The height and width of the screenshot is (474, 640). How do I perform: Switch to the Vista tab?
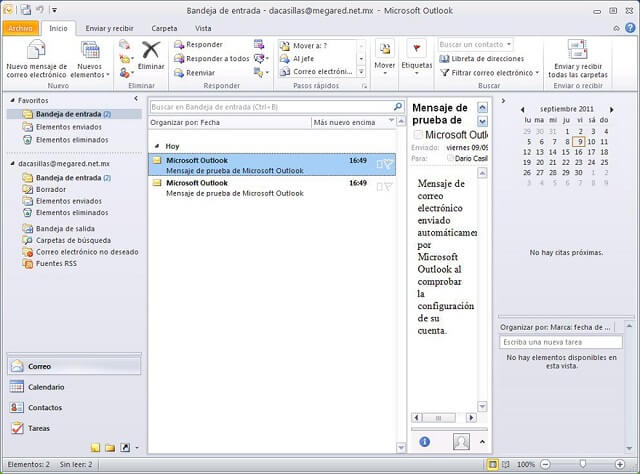(x=203, y=28)
